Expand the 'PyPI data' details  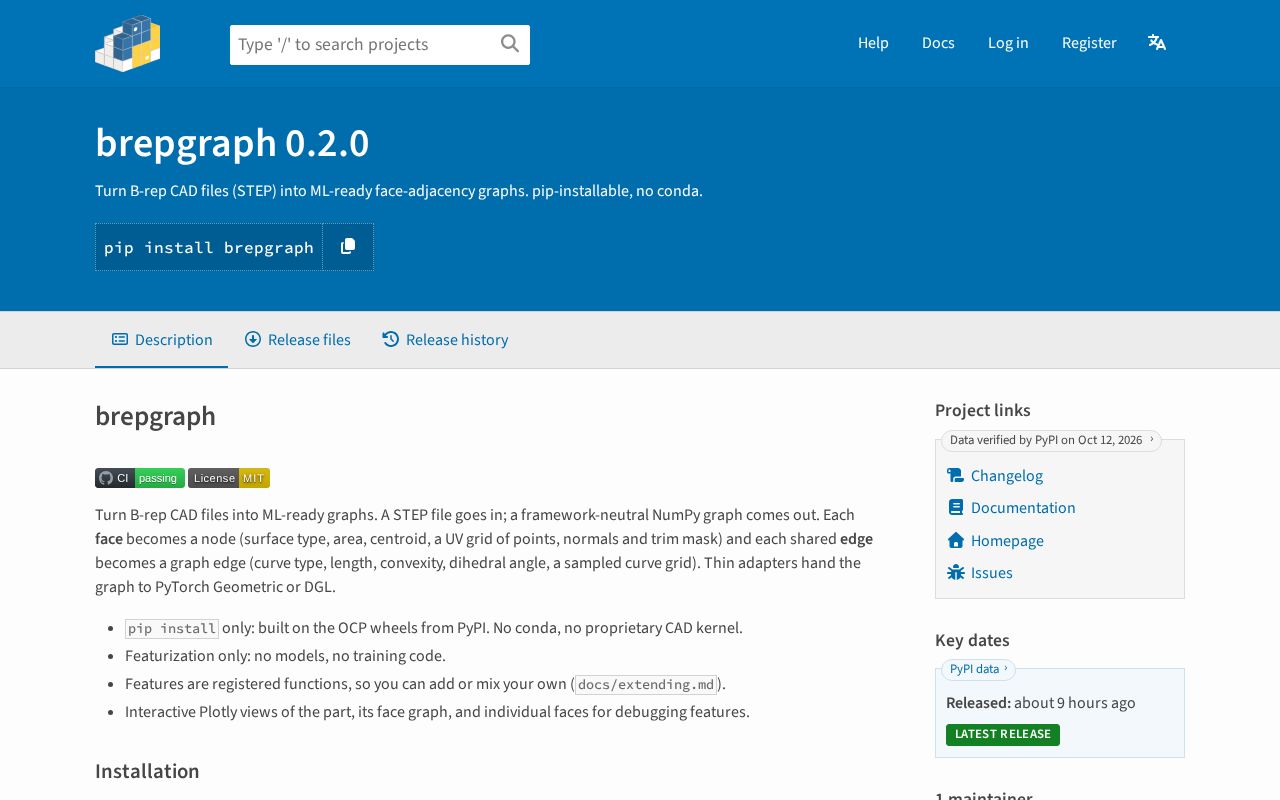point(978,669)
